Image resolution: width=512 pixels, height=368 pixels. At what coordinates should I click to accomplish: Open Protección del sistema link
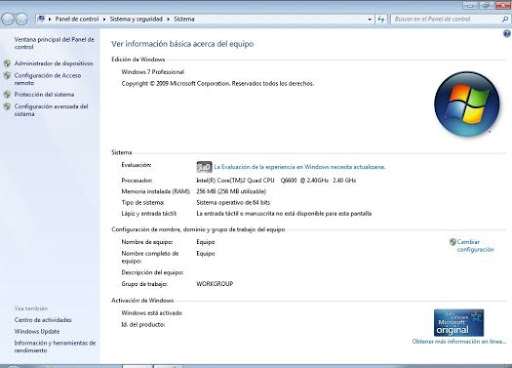coord(44,94)
